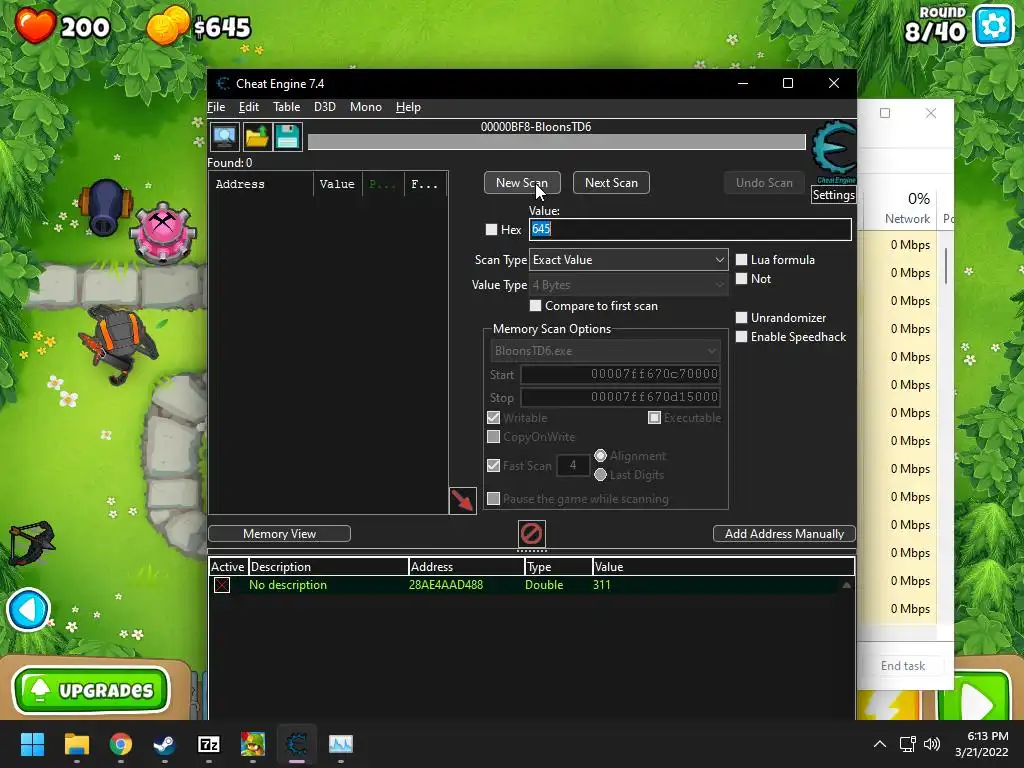This screenshot has width=1024, height=768.
Task: Open Cheat Engine Settings
Action: [833, 195]
